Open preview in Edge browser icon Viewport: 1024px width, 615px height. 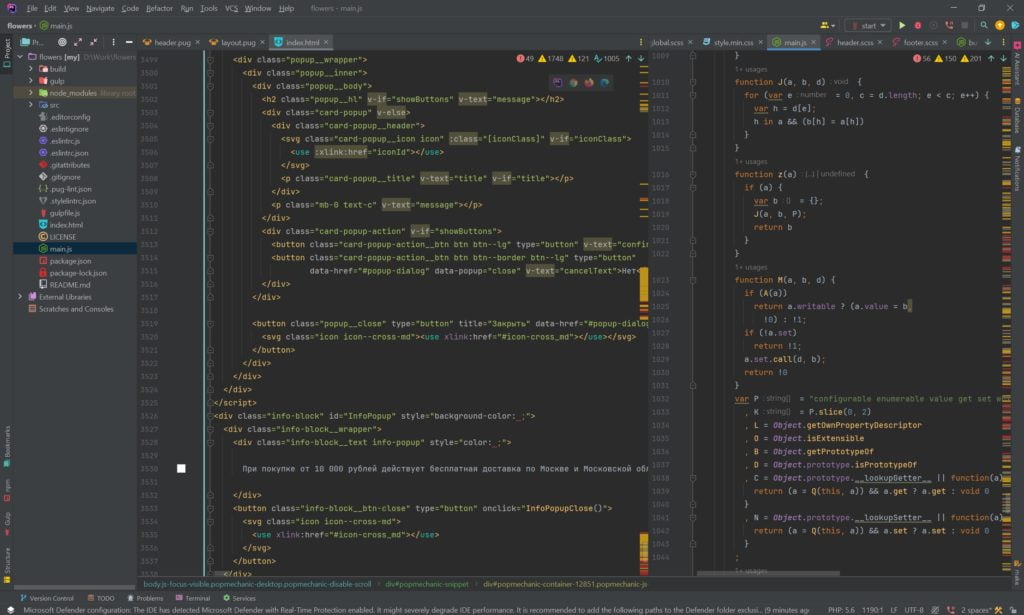pyautogui.click(x=605, y=82)
